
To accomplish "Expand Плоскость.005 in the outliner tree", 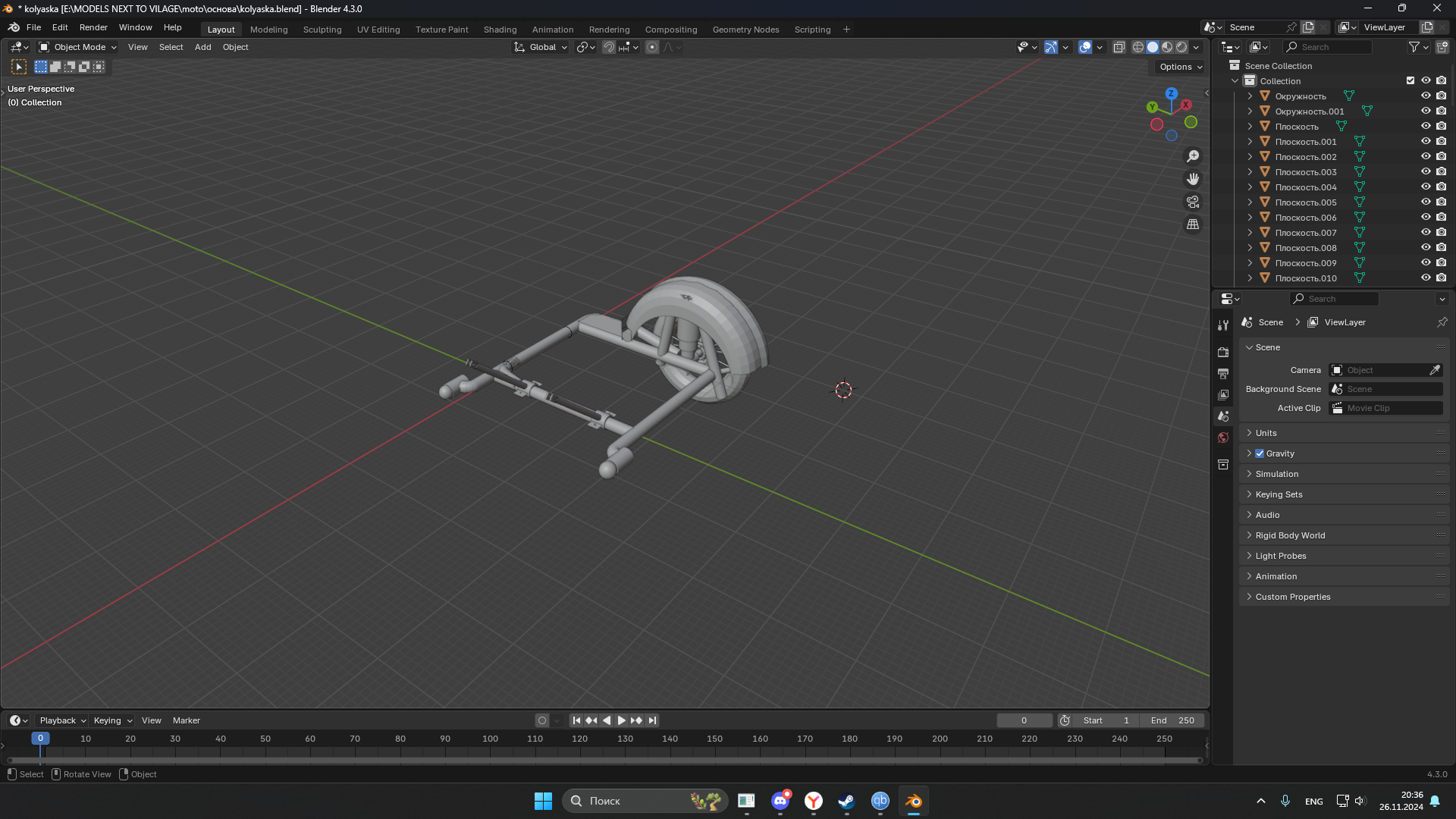I will pos(1250,202).
